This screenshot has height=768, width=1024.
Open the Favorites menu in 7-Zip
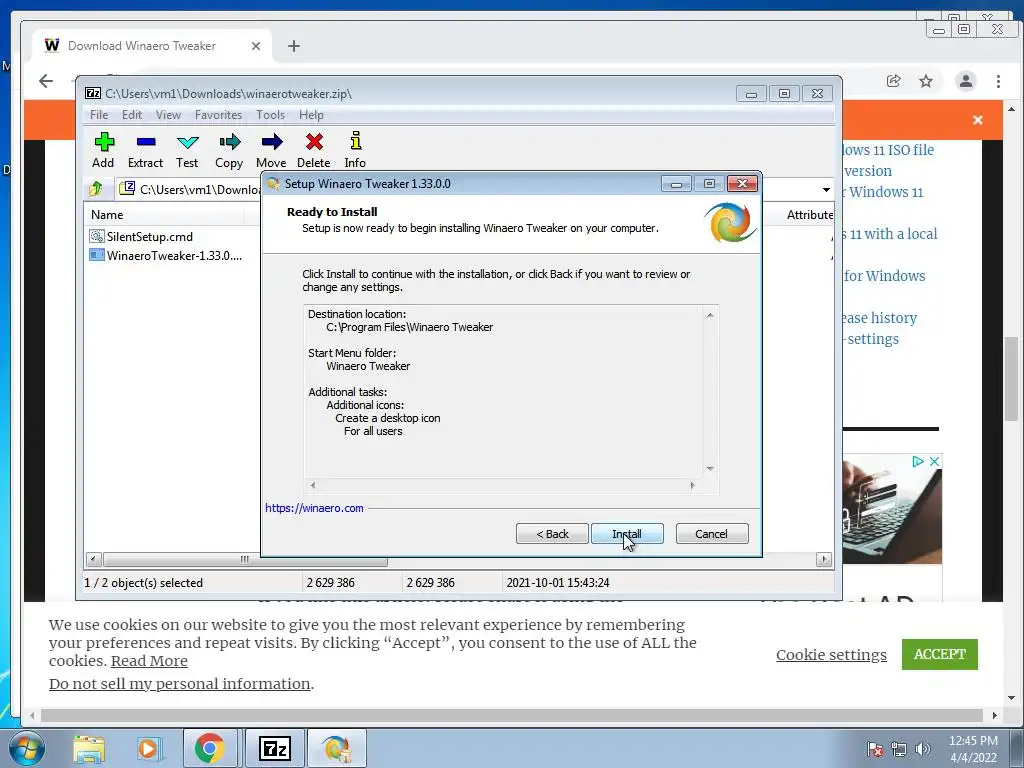pos(218,115)
